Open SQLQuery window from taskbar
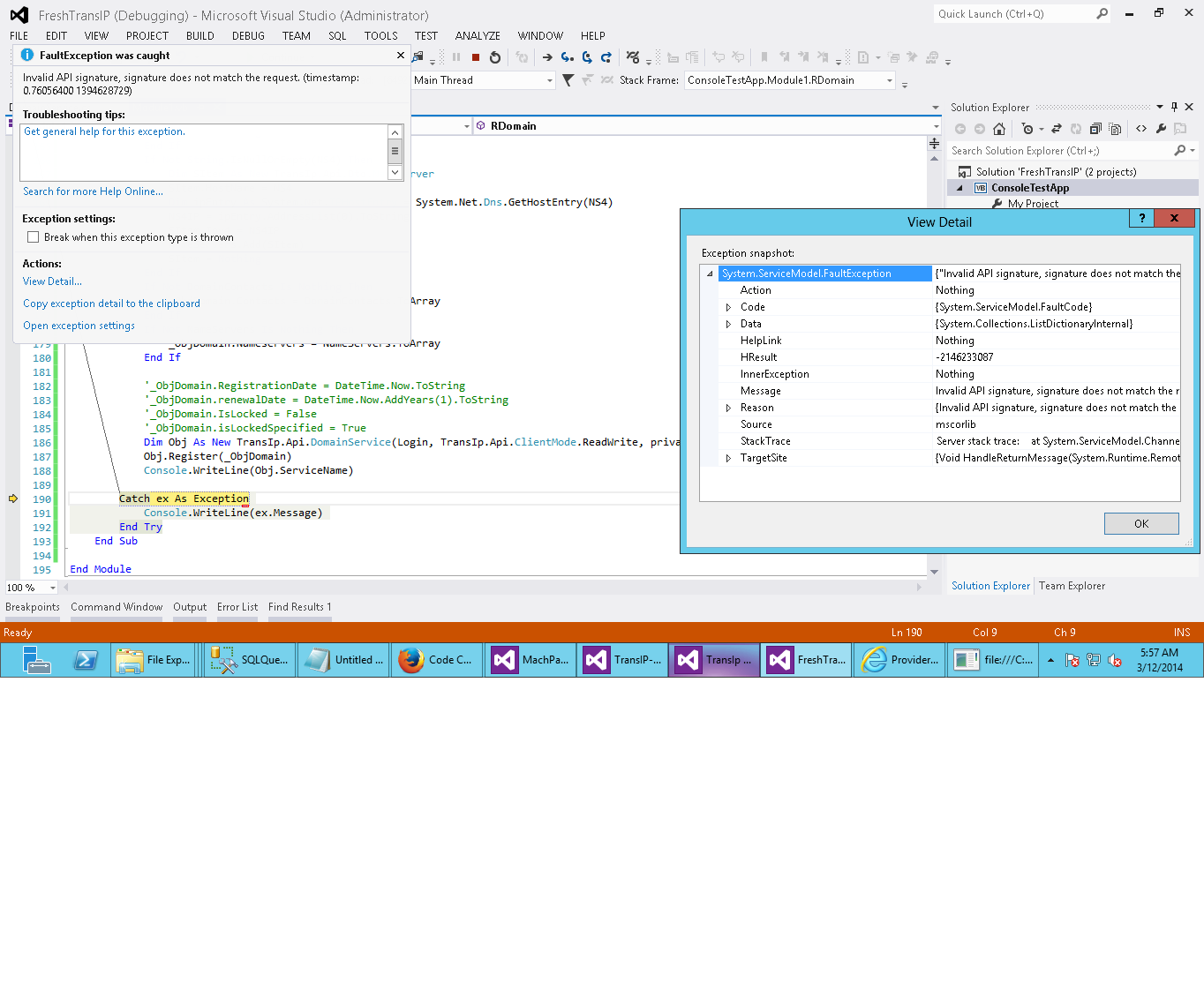The width and height of the screenshot is (1204, 982). coord(250,660)
